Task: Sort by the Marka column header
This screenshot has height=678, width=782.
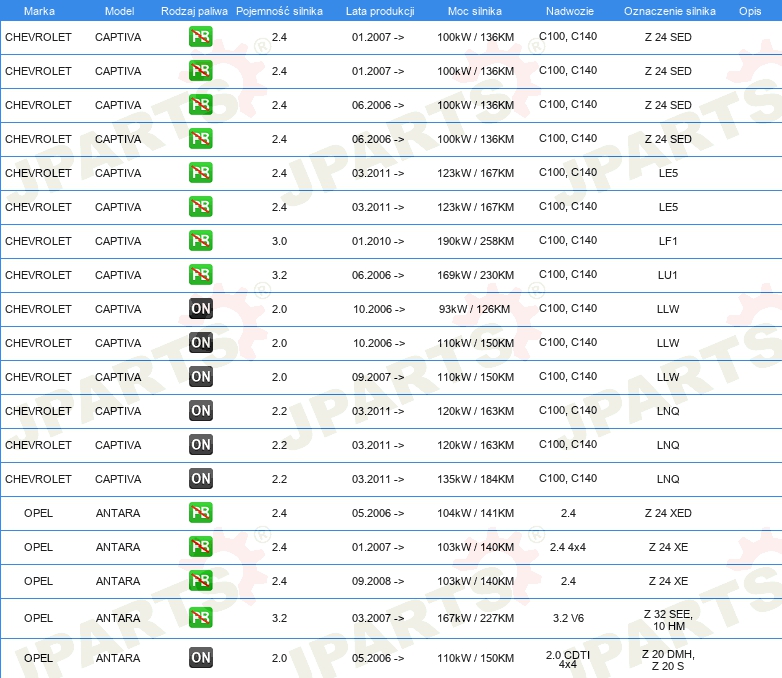Action: (x=39, y=10)
